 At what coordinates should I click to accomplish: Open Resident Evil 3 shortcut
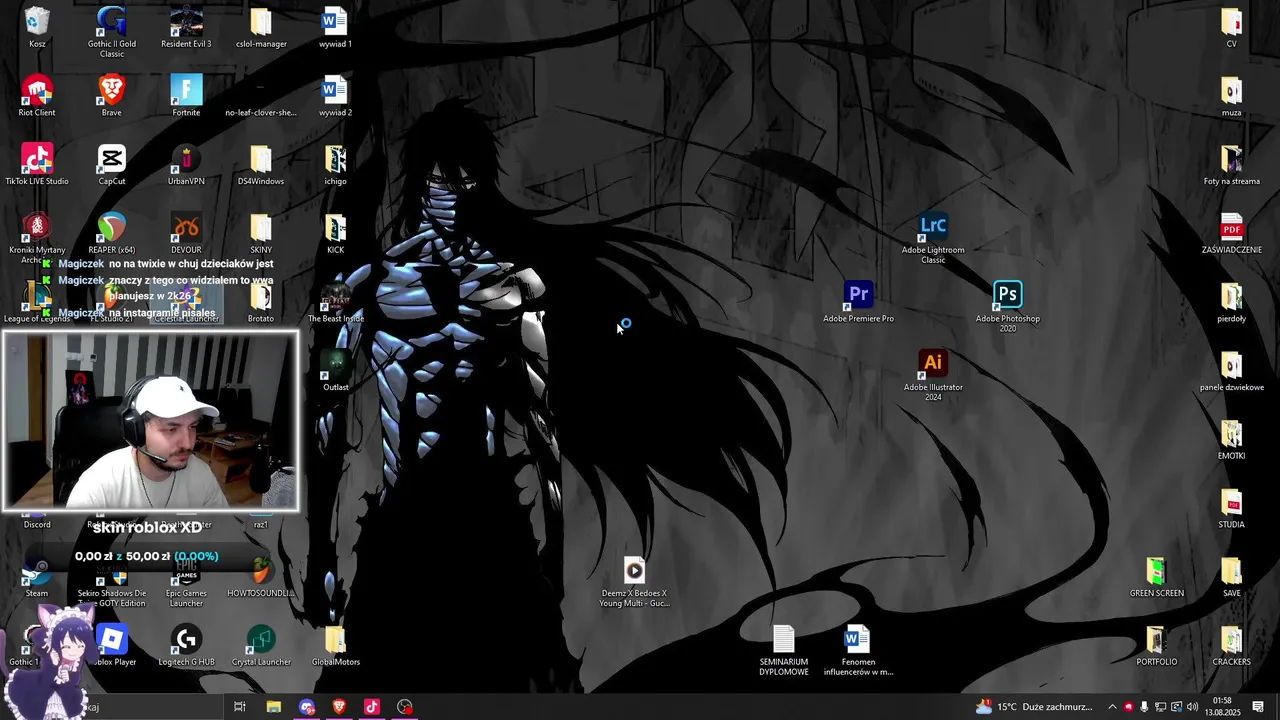coord(186,27)
